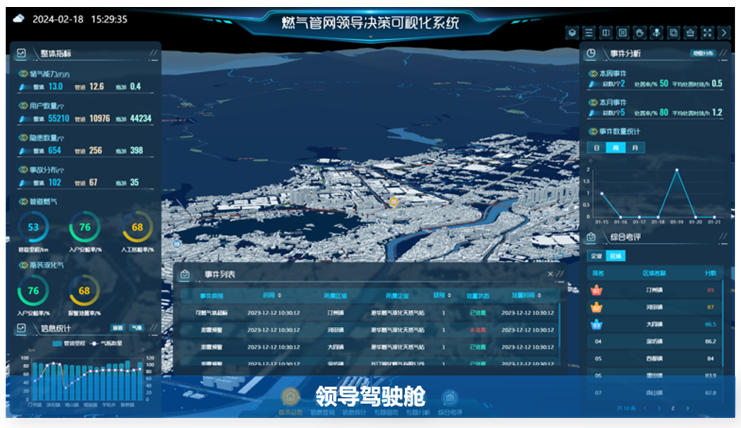The image size is (741, 428).
Task: Close the 事件列表 popup window
Action: pyautogui.click(x=549, y=274)
